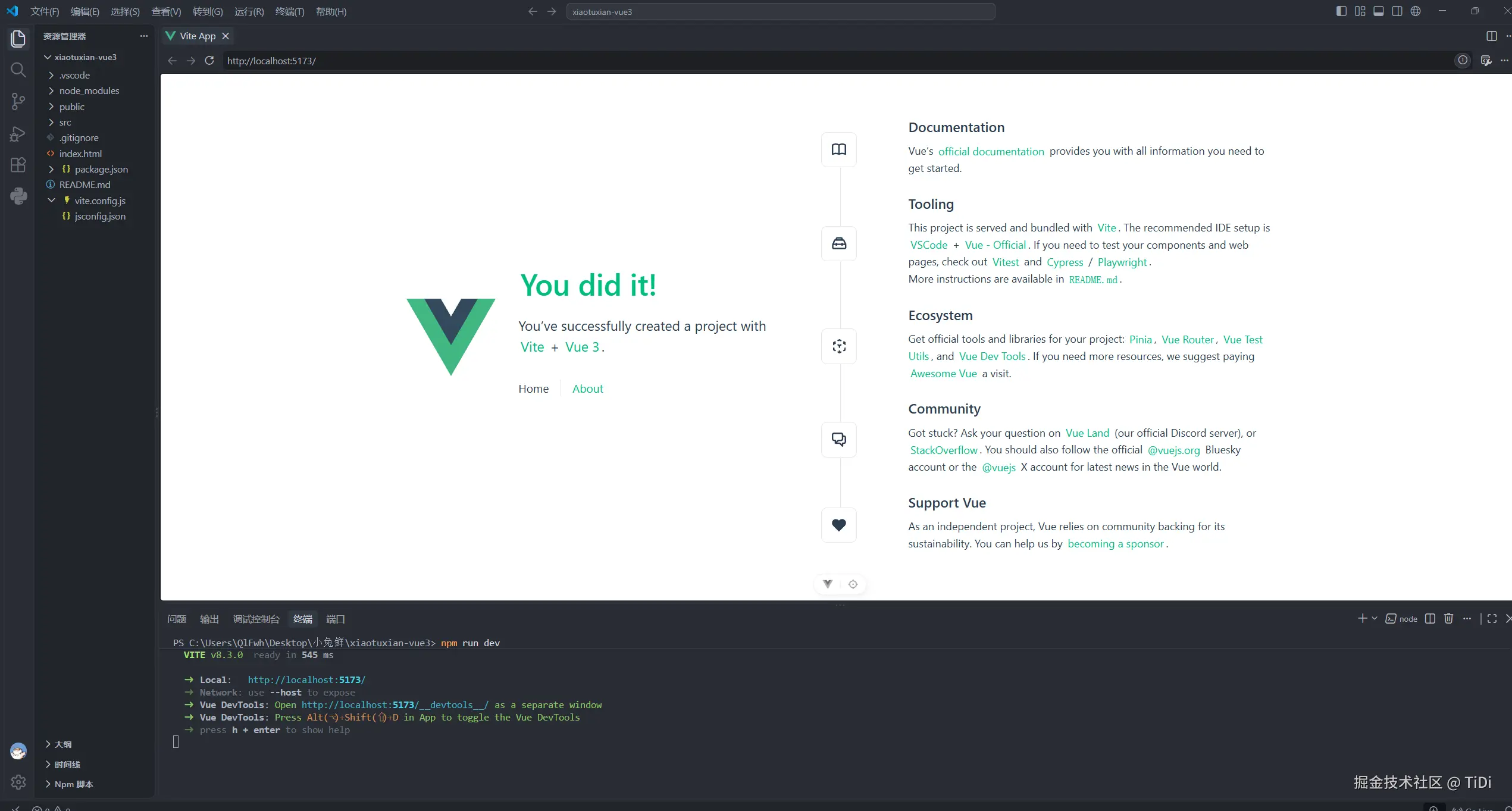1512x811 pixels.
Task: Click the xiaotuxian-vue3 command center search box
Action: pos(781,11)
